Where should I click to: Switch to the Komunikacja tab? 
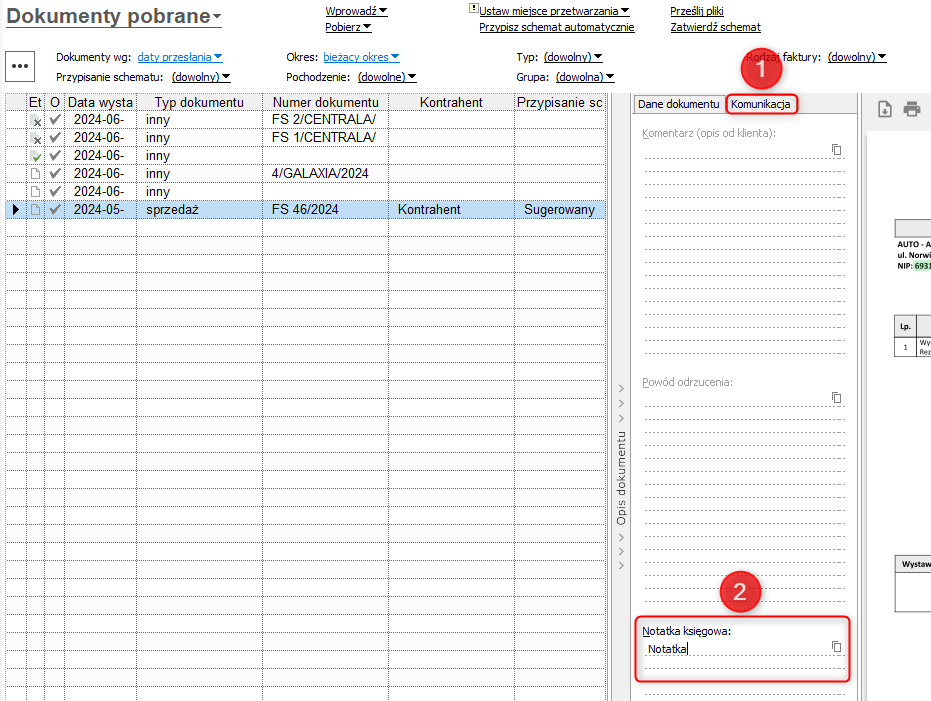tap(761, 104)
